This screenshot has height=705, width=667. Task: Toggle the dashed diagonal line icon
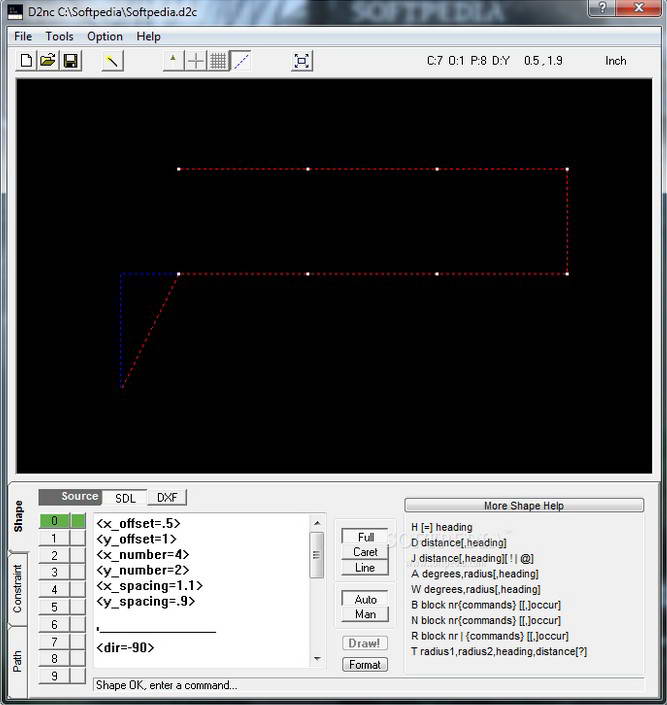click(241, 61)
